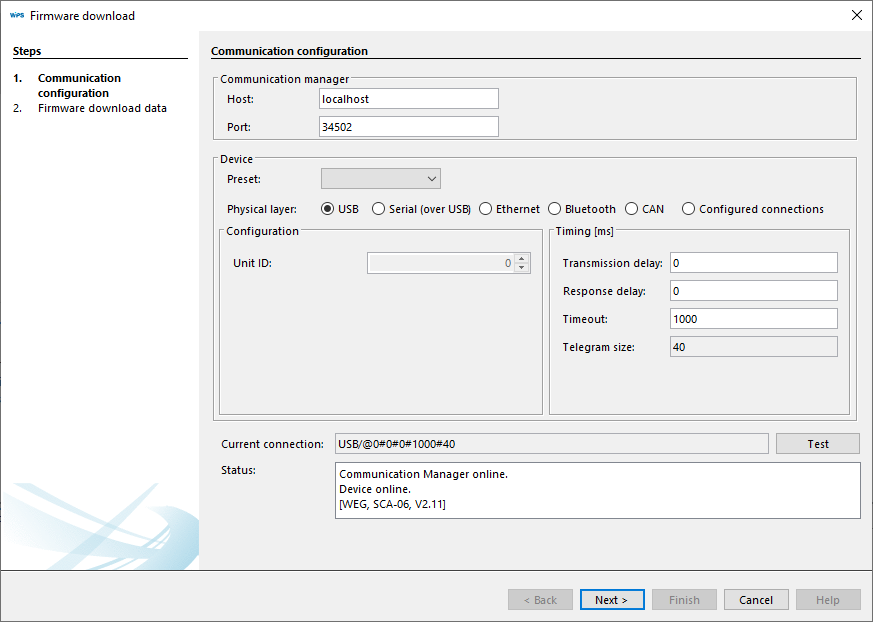Viewport: 873px width, 622px height.
Task: Pick the CAN physical layer option
Action: (632, 209)
